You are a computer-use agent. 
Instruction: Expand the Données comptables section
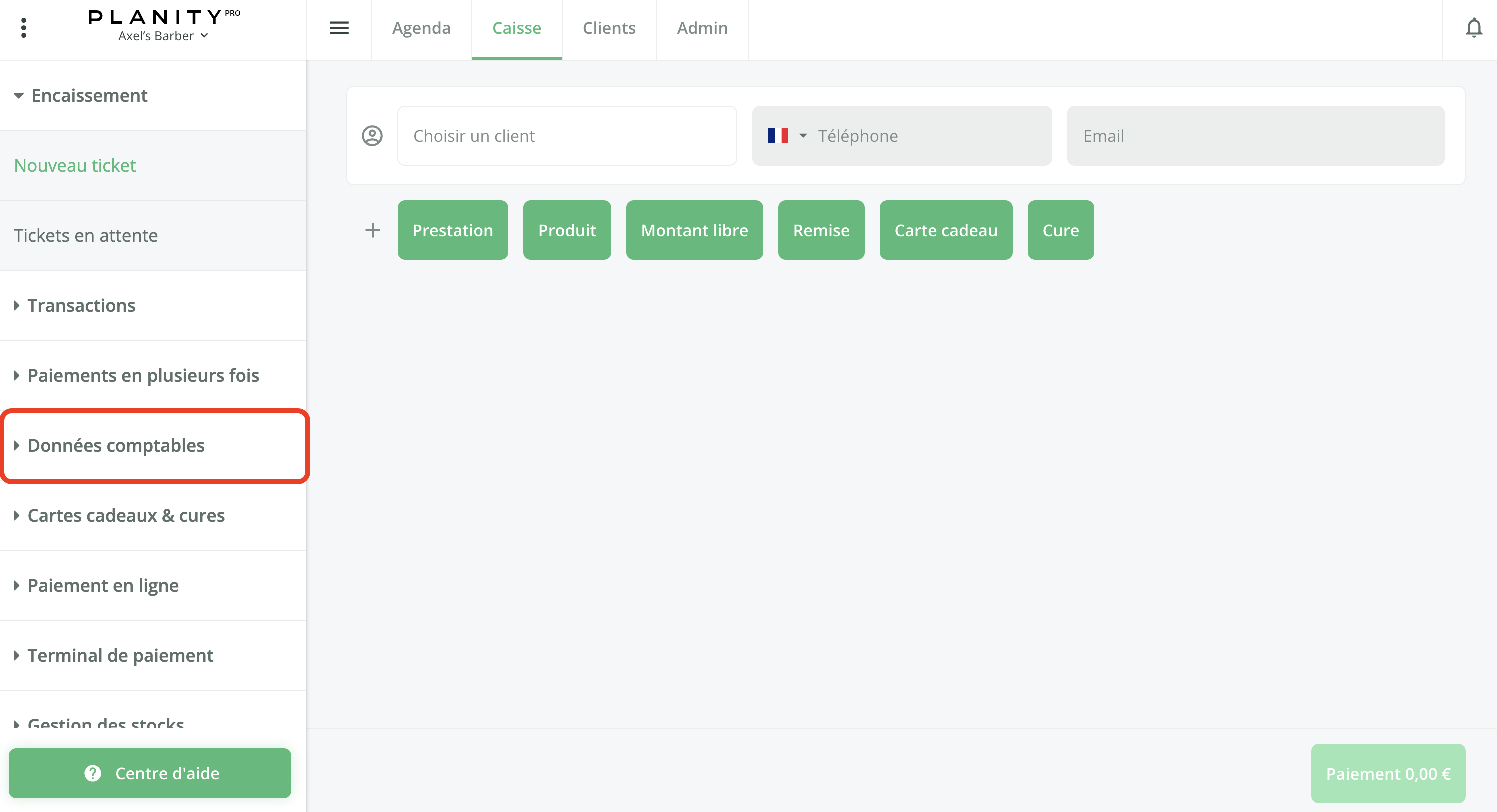point(116,445)
